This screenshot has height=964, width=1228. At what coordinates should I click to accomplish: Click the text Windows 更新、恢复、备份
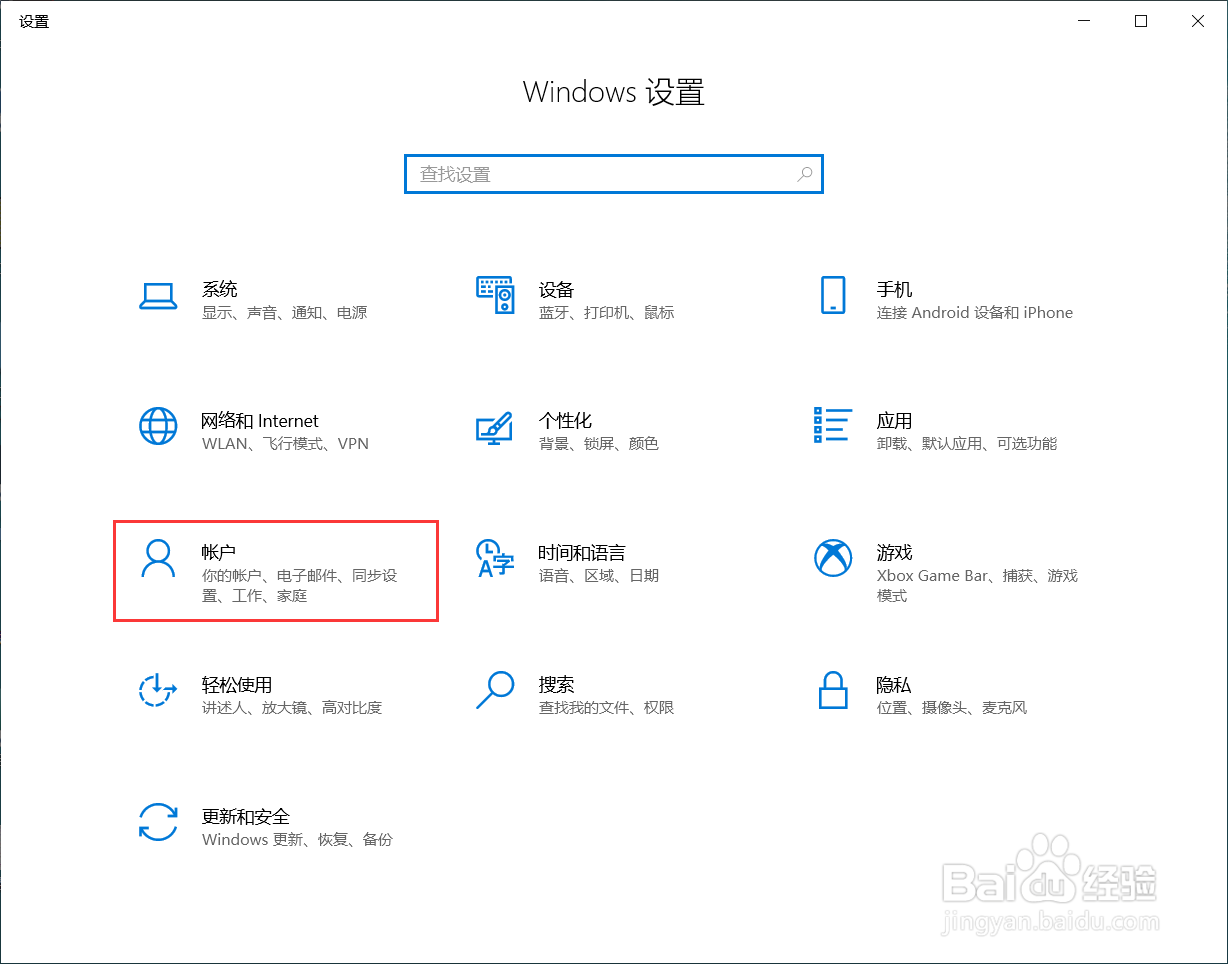tap(298, 840)
